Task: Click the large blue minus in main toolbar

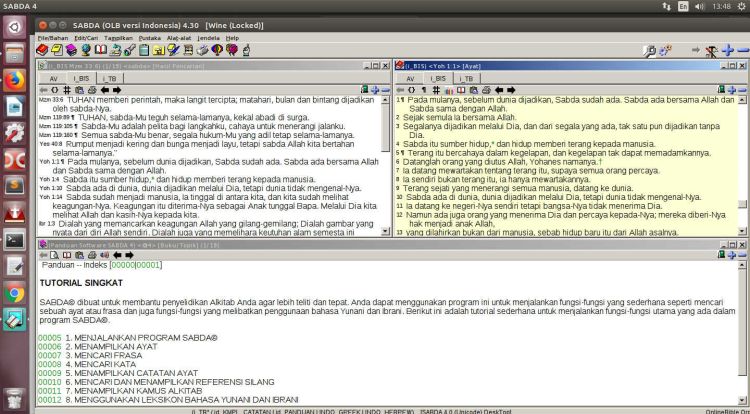Action: 744,50
